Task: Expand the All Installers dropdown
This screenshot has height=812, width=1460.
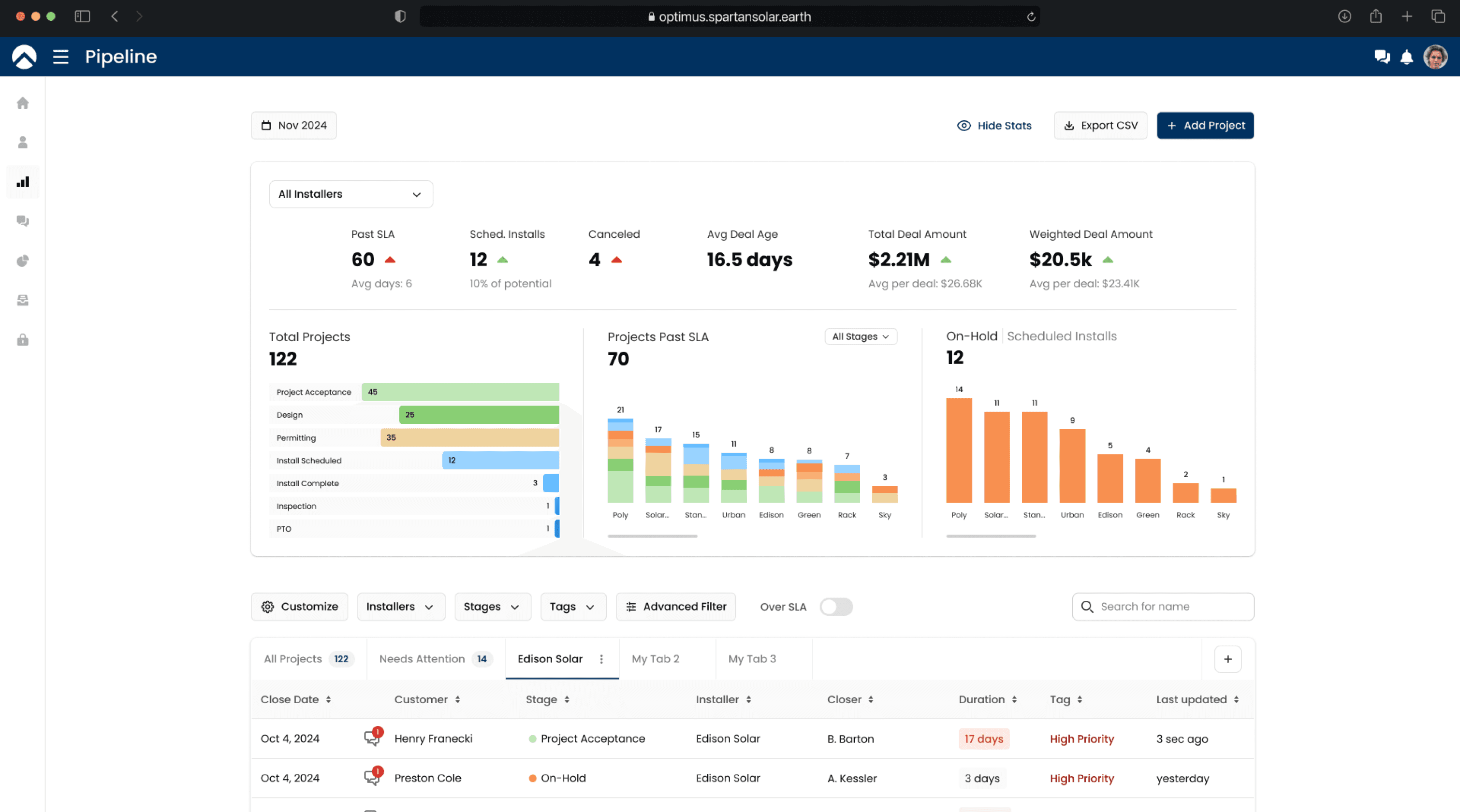Action: click(350, 194)
